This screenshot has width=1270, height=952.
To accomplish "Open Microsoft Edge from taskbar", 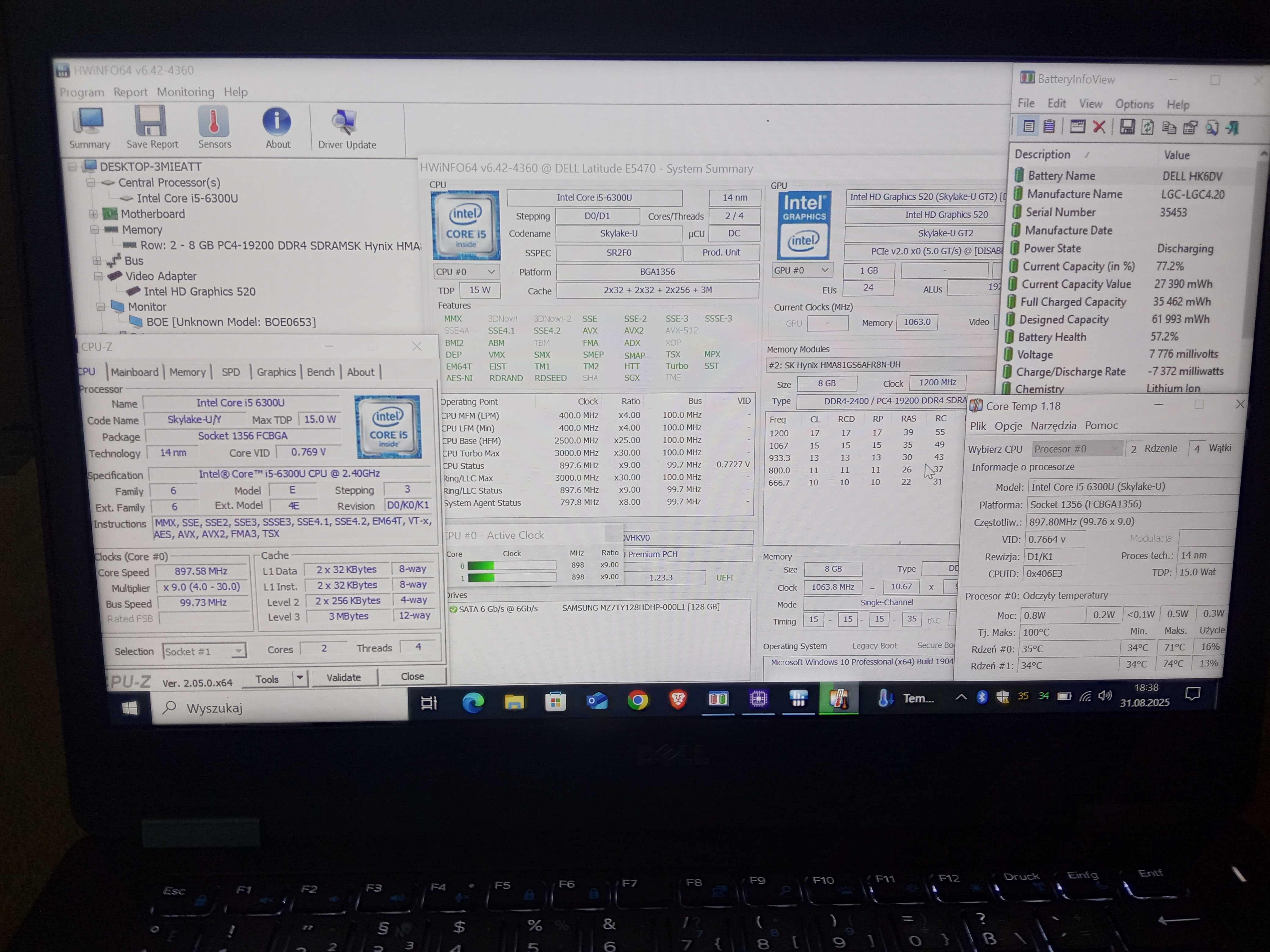I will pyautogui.click(x=473, y=702).
